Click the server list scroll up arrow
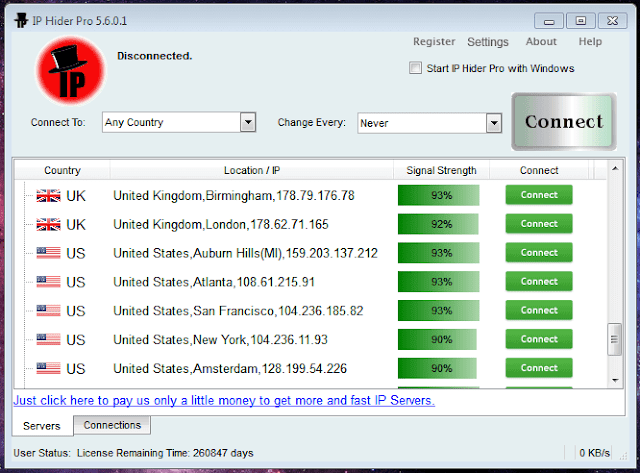Screen dimensions: 640x473 tap(615, 169)
